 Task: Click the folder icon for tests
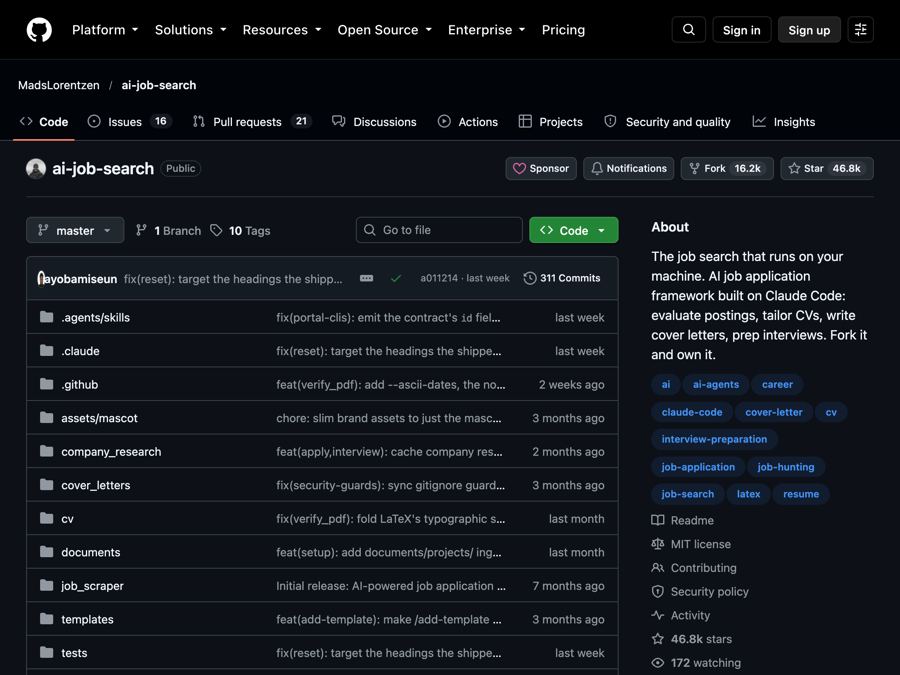46,653
